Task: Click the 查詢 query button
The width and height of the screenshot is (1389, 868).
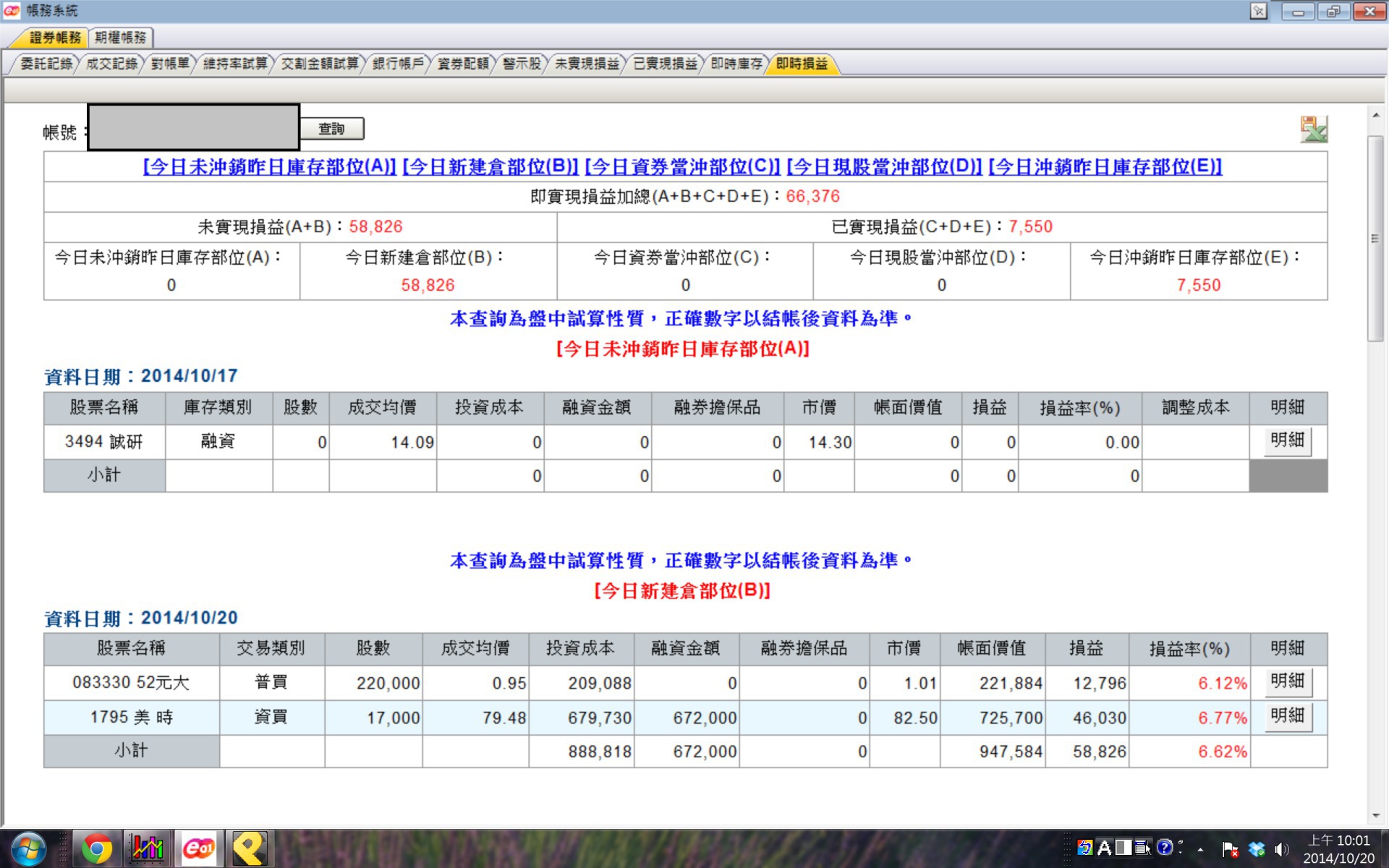Action: pos(331,129)
